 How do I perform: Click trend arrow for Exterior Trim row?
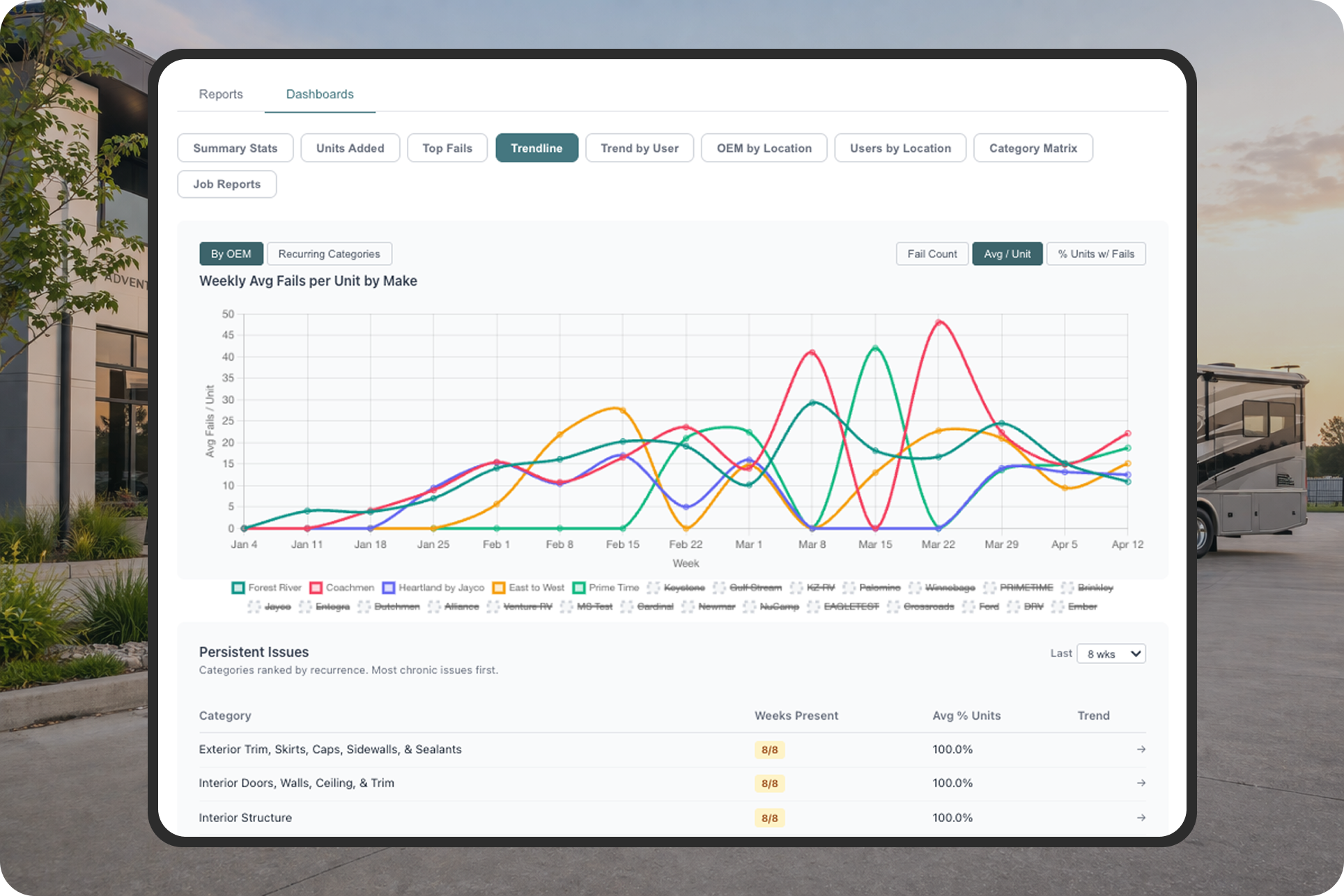pyautogui.click(x=1141, y=749)
